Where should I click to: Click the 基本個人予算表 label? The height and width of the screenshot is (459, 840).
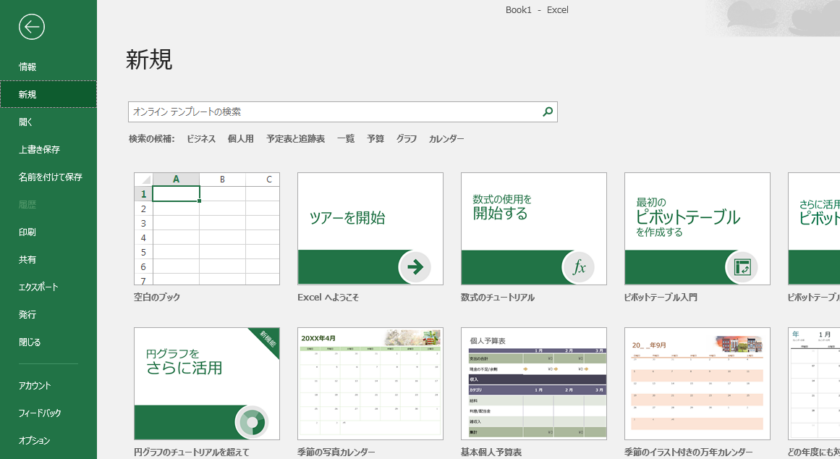pos(491,453)
